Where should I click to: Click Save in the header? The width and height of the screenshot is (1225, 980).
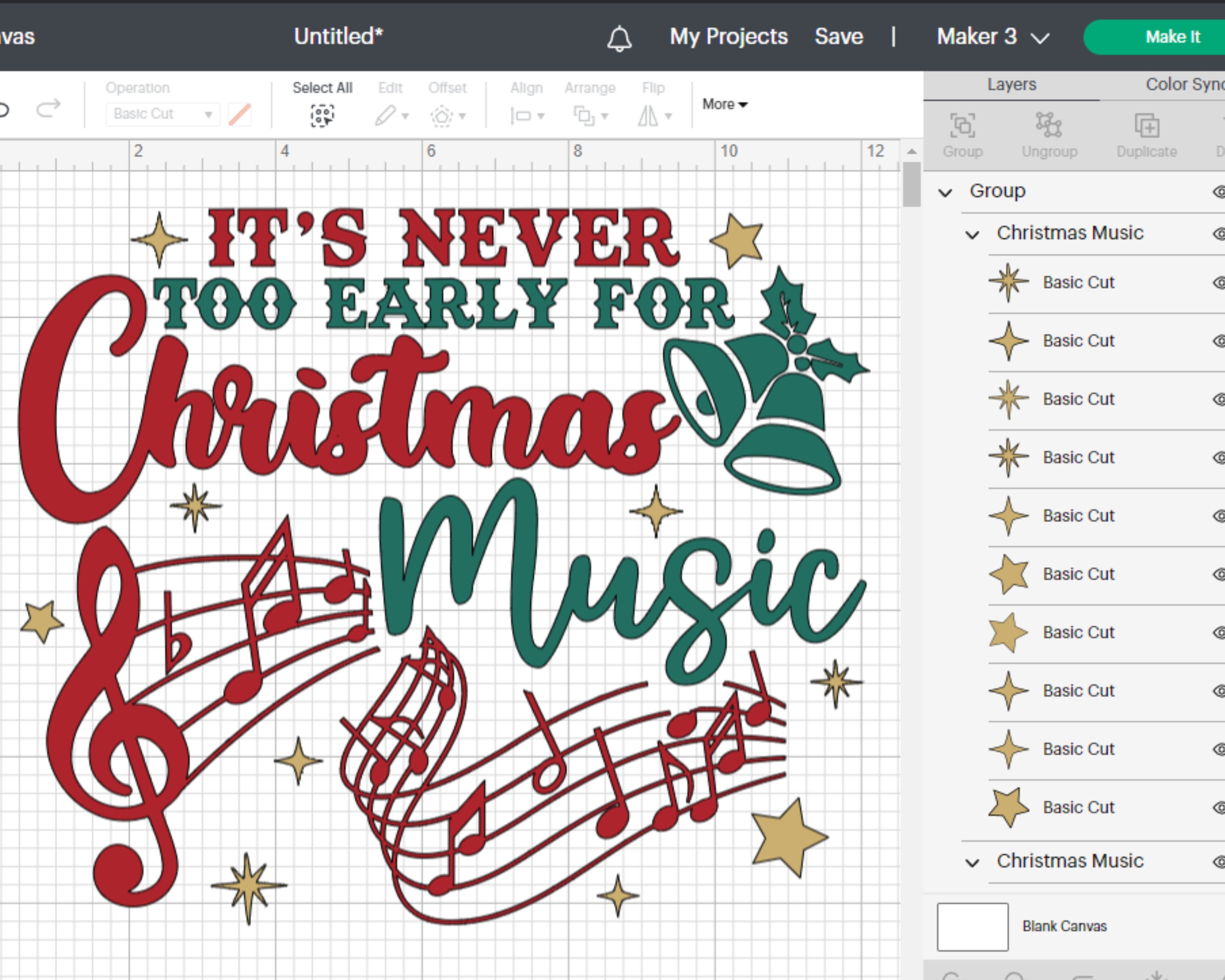tap(839, 37)
